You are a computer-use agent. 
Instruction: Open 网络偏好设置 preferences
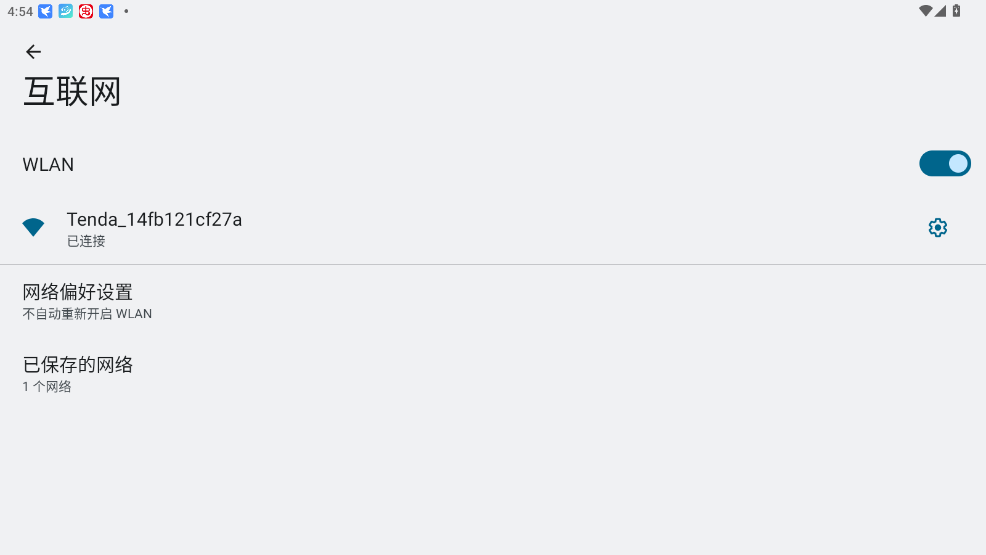pos(493,301)
